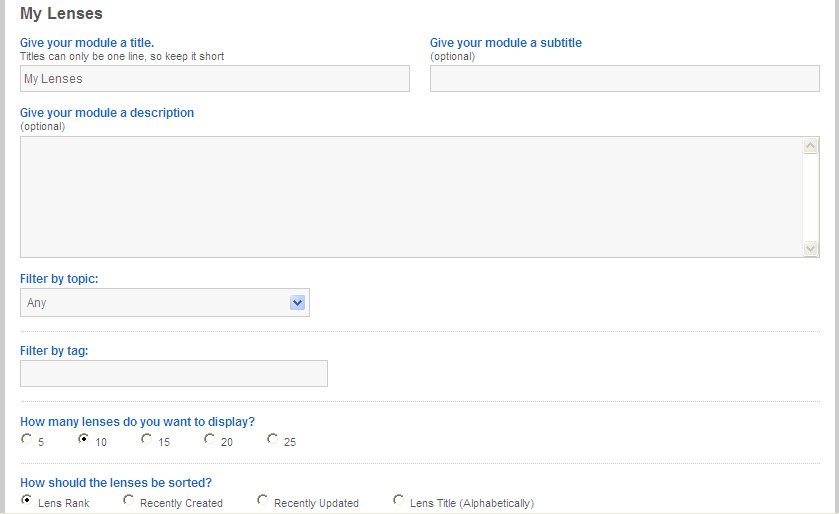The image size is (839, 514).
Task: Click the 'Give your module a title' label
Action: (x=87, y=43)
